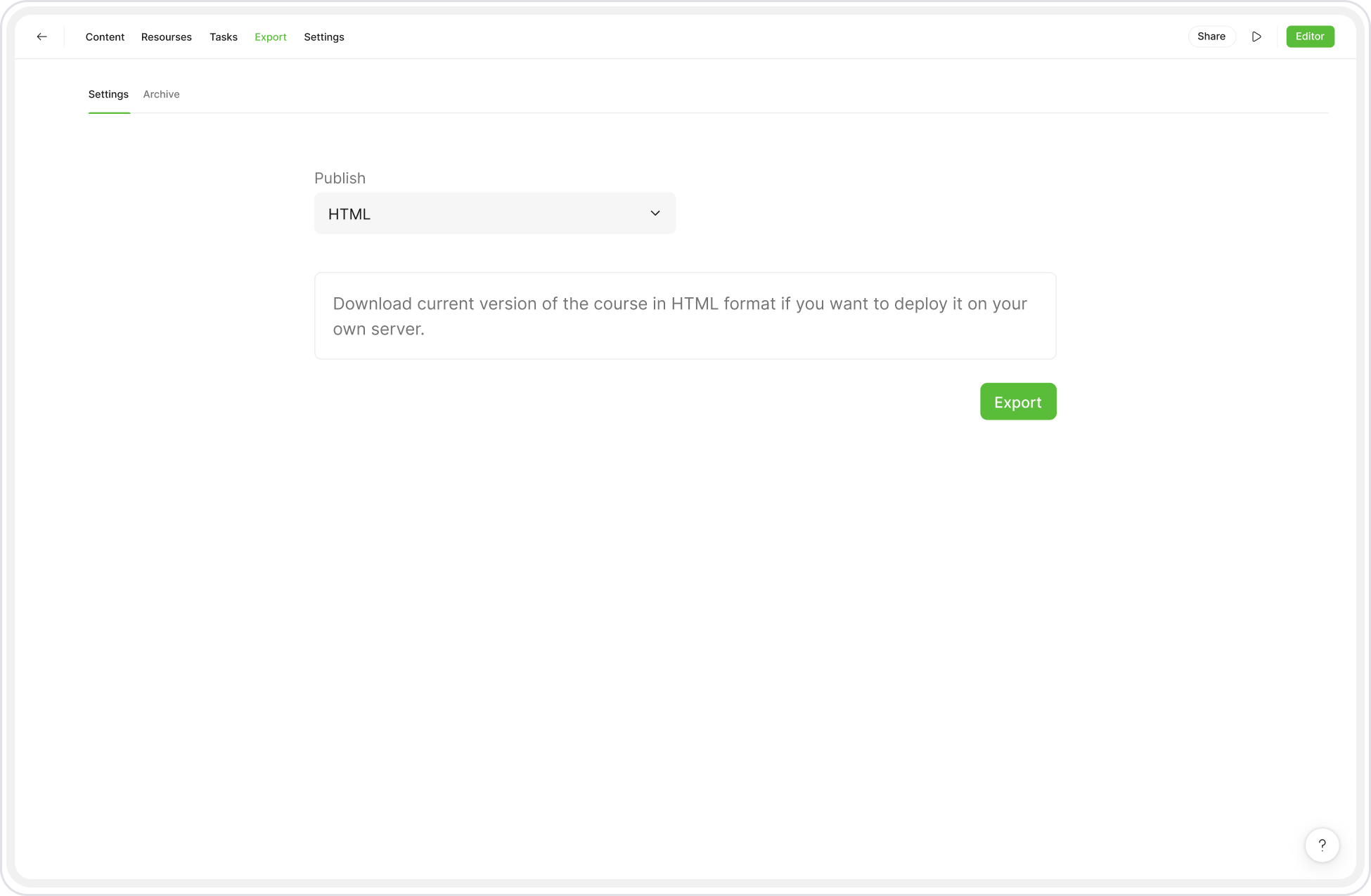Select Export in the top navigation
This screenshot has width=1371, height=896.
tap(271, 37)
